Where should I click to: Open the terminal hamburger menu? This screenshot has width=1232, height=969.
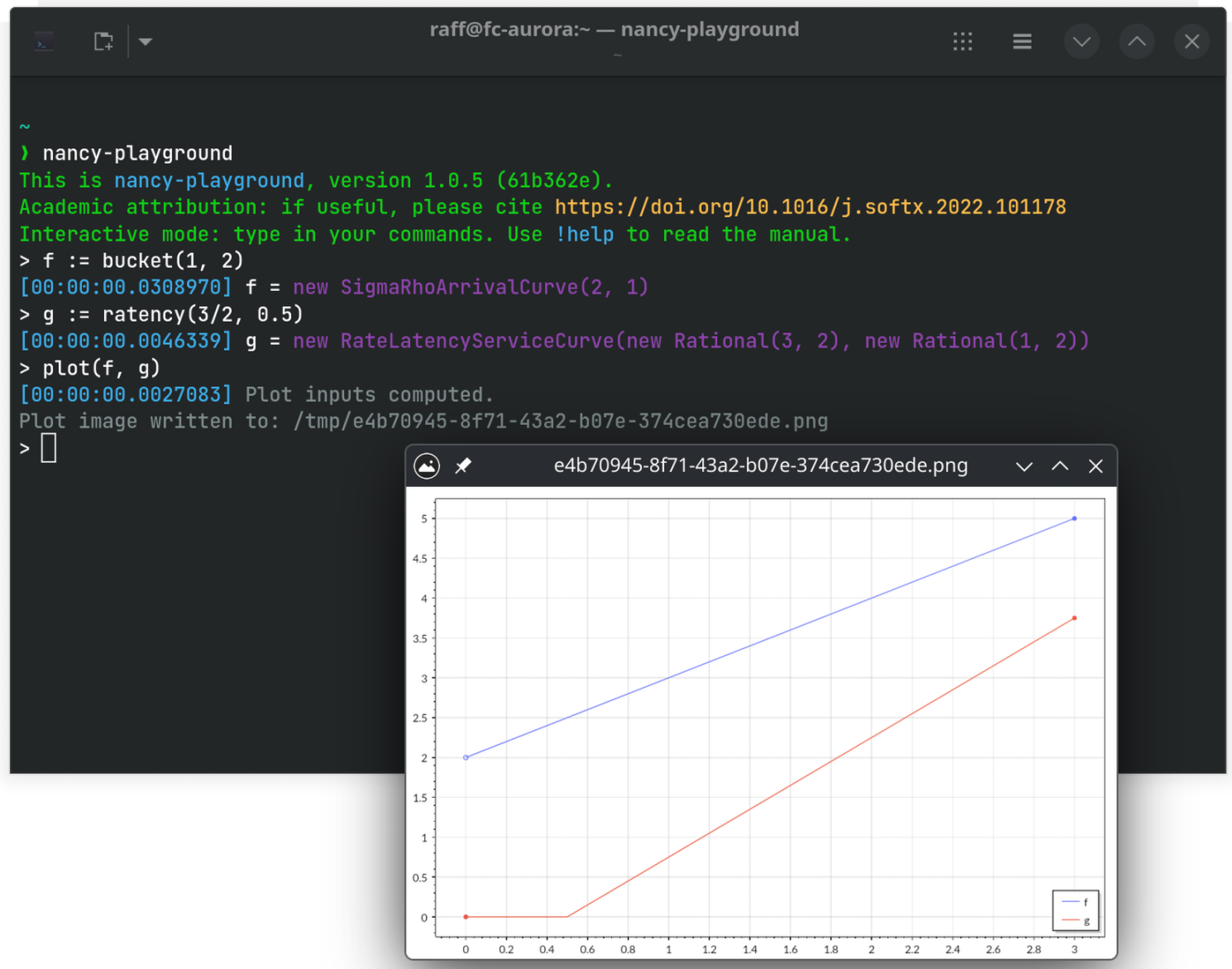[x=1022, y=41]
